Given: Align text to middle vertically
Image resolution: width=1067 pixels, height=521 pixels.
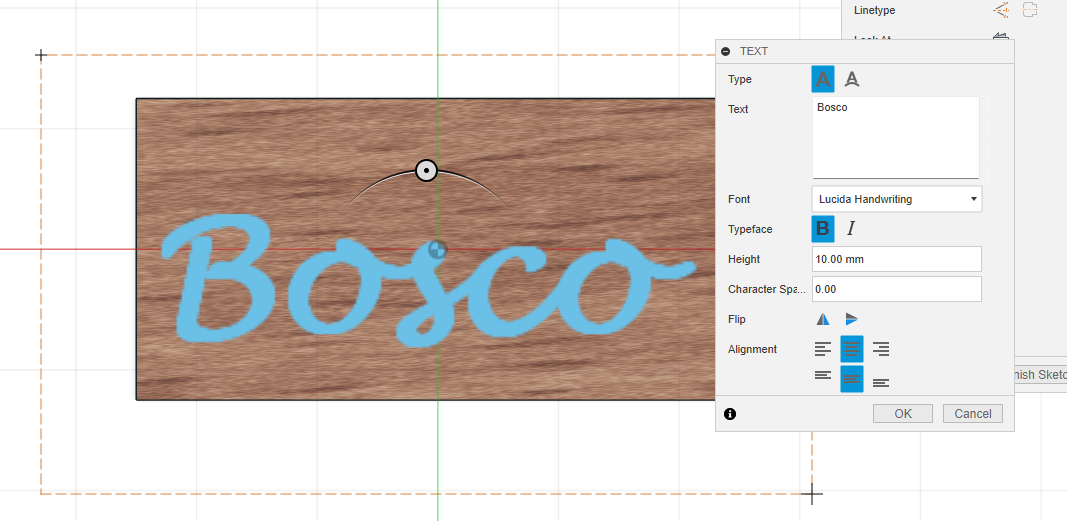Looking at the screenshot, I should 852,379.
